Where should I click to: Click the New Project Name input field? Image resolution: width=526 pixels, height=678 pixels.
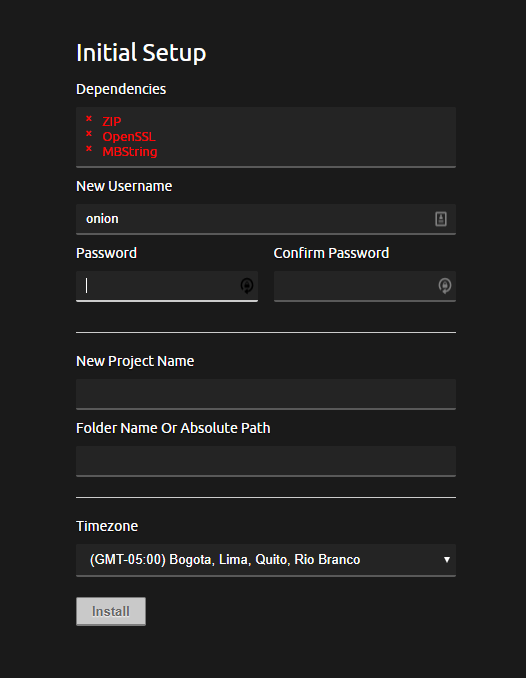coord(266,394)
